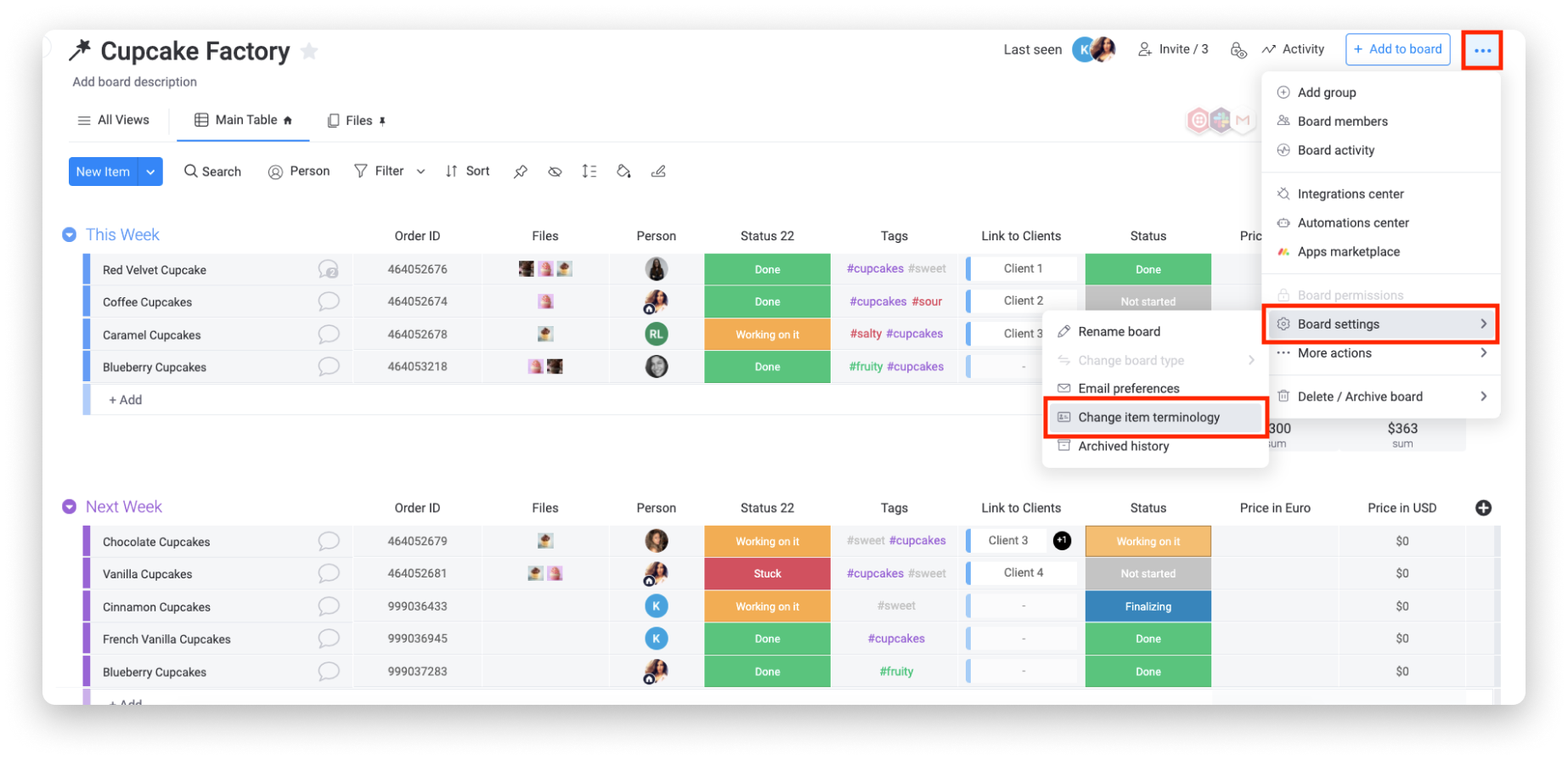Open the three-dot board menu
The width and height of the screenshot is (1568, 760).
[1482, 50]
